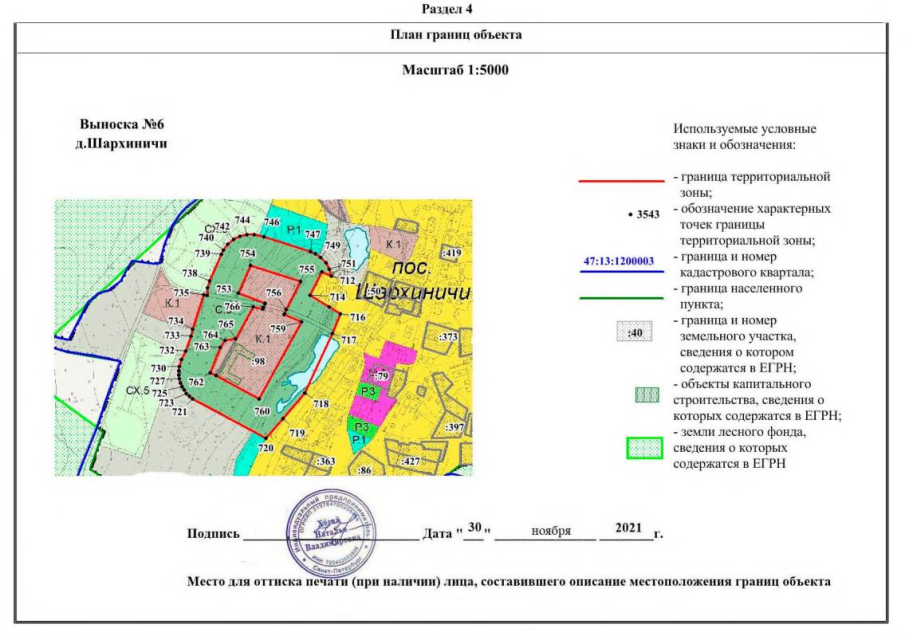Click boundary point 720 on the map
The height and width of the screenshot is (640, 905).
pos(265,449)
